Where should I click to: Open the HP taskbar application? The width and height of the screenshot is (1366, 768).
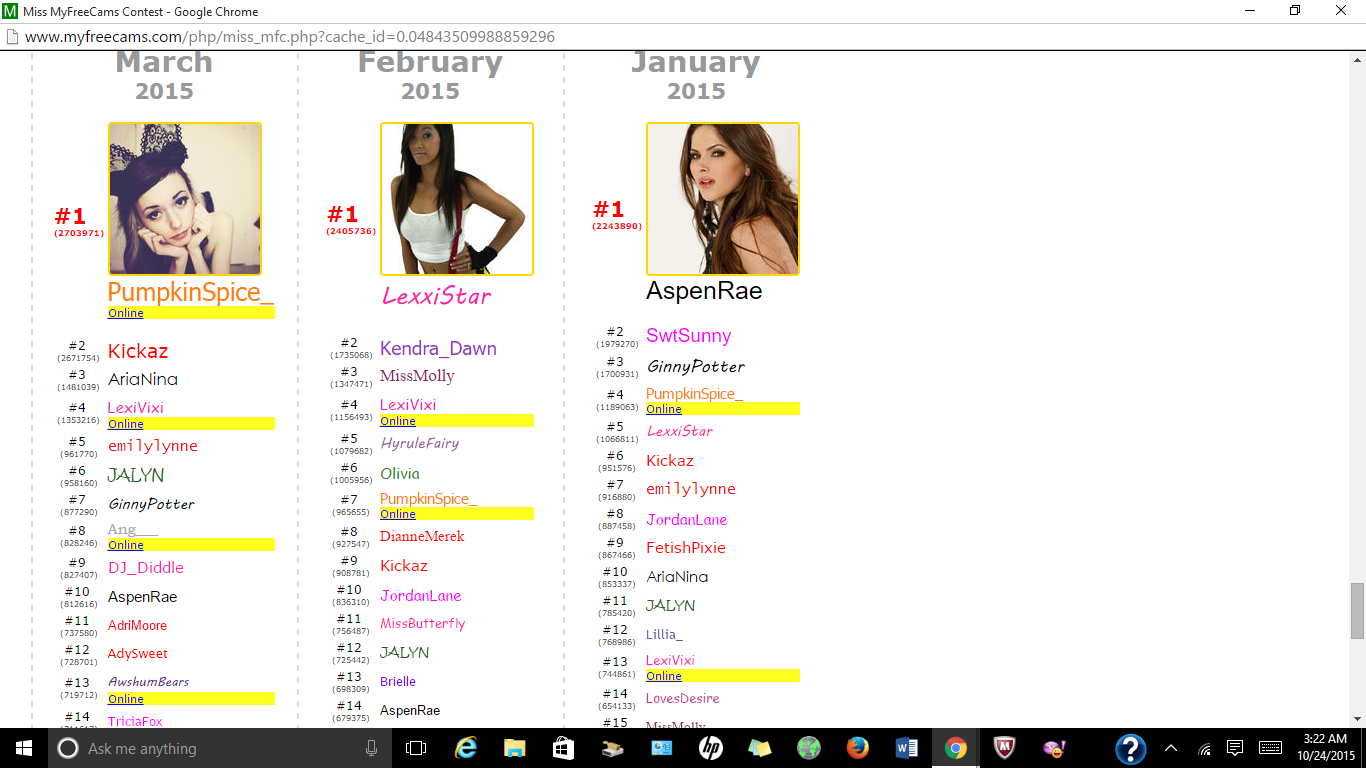point(711,748)
